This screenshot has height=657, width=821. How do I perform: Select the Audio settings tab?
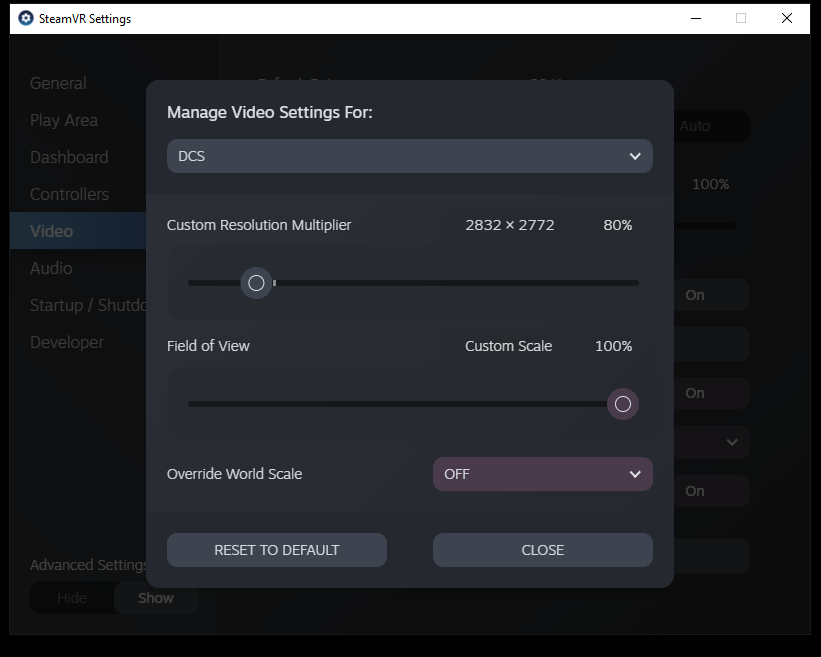pos(51,268)
